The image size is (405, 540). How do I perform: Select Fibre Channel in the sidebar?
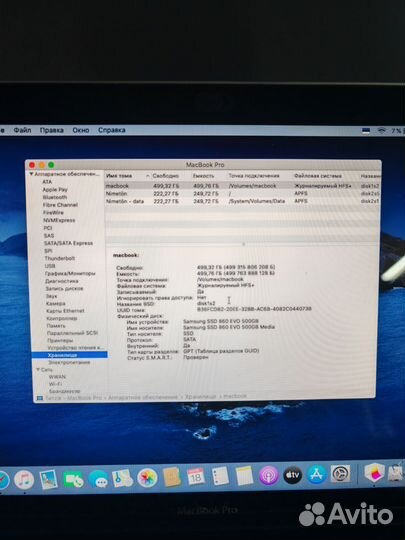(60, 205)
